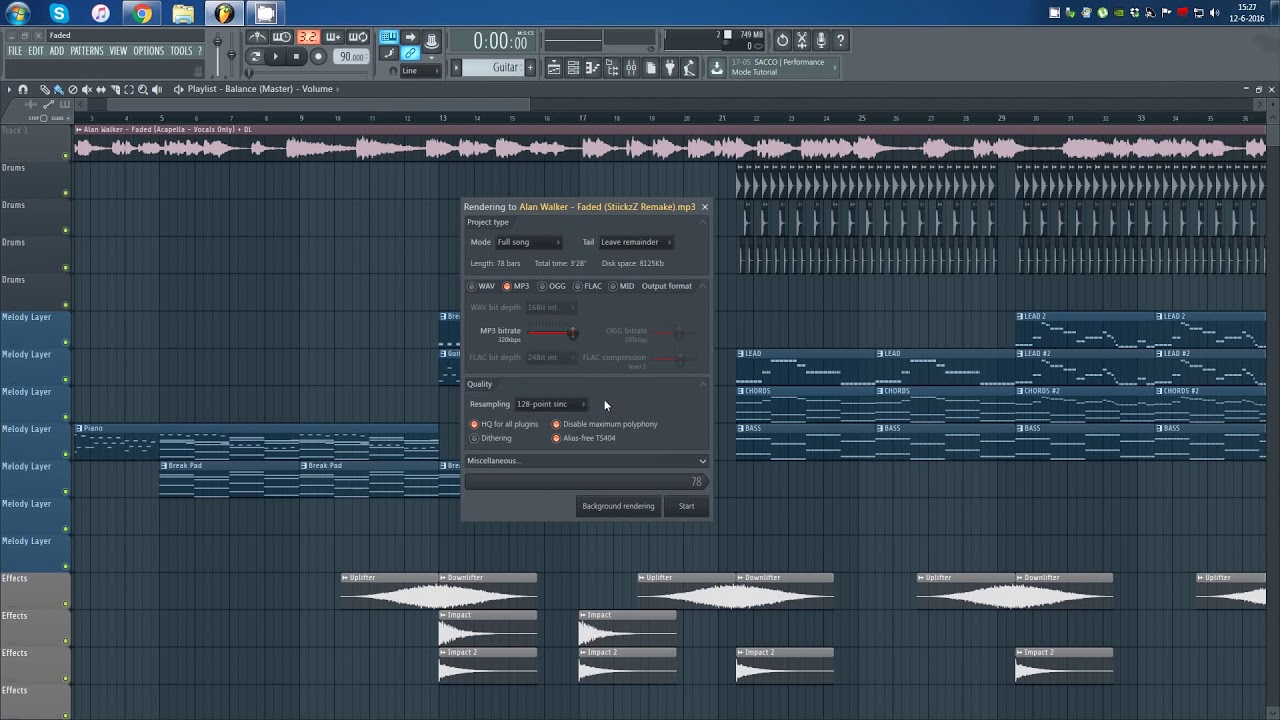The width and height of the screenshot is (1280, 720).
Task: Choose OGG output format
Action: click(552, 286)
